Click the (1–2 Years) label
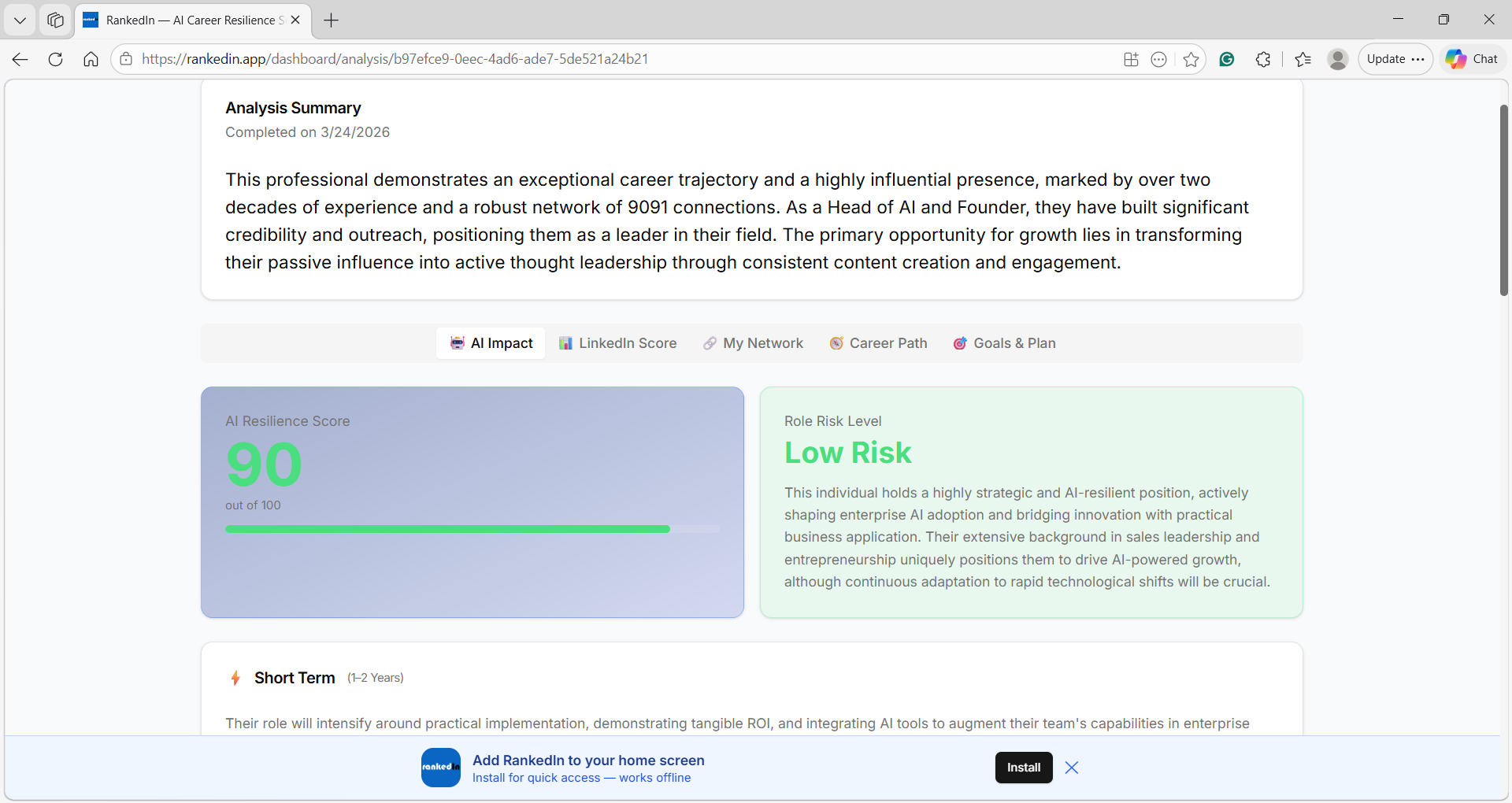The image size is (1512, 803). coord(376,678)
